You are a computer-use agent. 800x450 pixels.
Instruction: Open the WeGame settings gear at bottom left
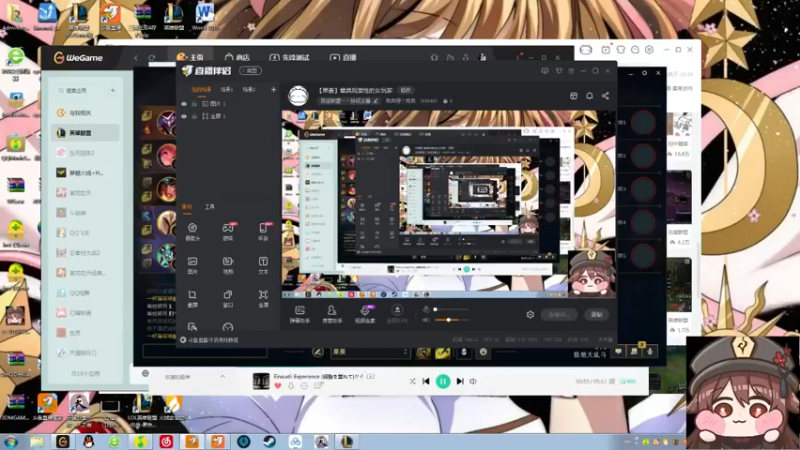145,373
